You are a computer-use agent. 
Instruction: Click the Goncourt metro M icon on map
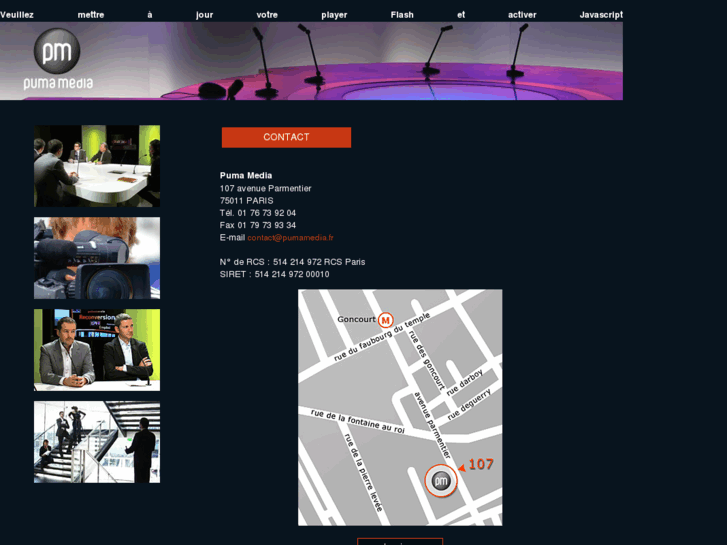click(x=385, y=320)
